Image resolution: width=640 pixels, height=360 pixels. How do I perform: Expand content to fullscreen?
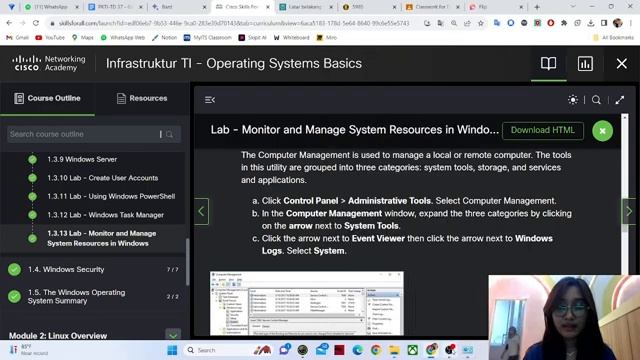[620, 100]
